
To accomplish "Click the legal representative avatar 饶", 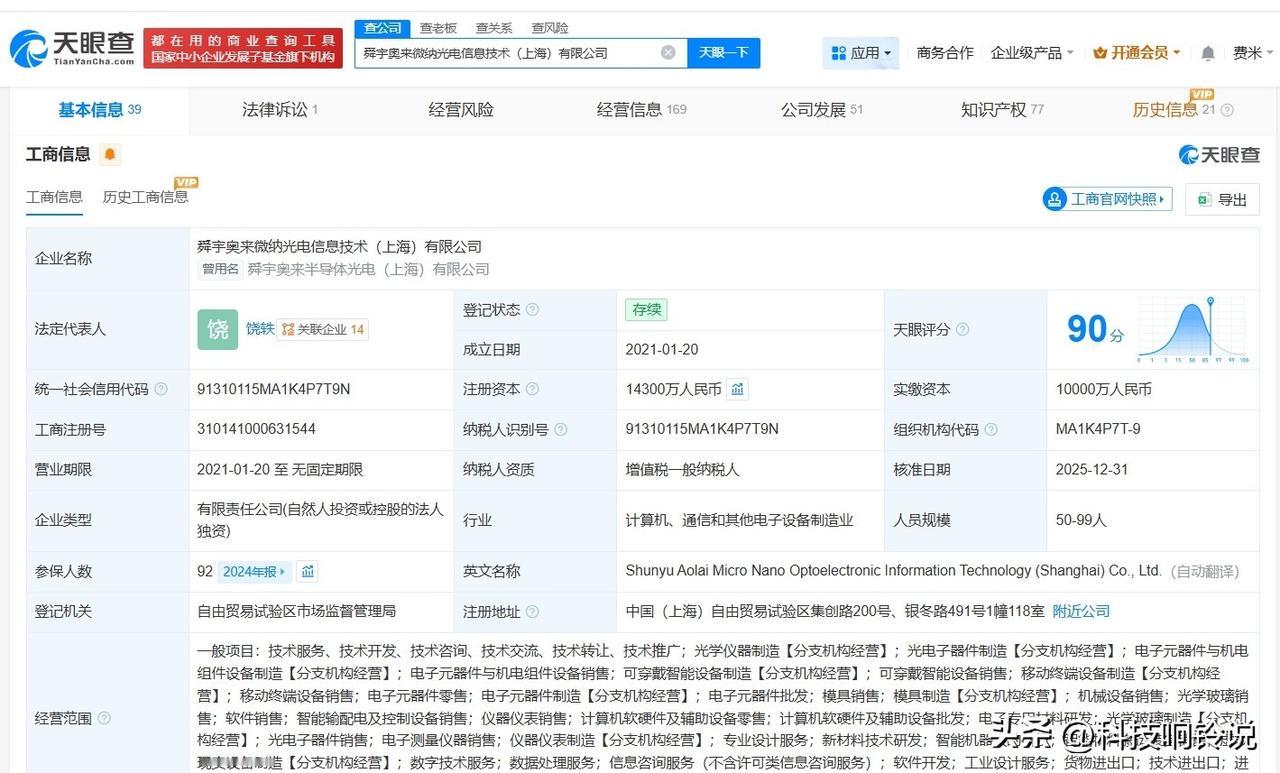I will tap(217, 329).
